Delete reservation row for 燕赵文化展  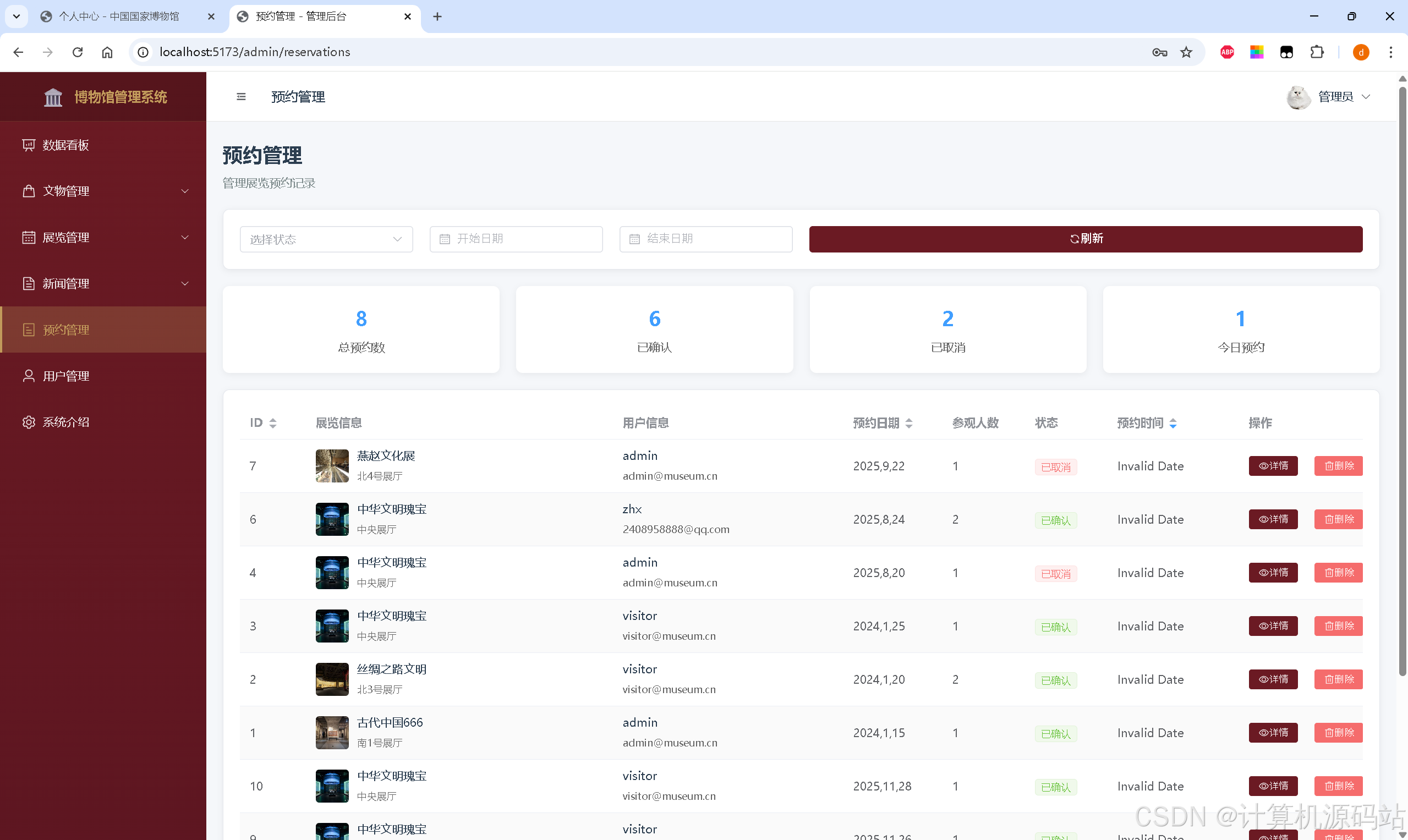[1338, 466]
